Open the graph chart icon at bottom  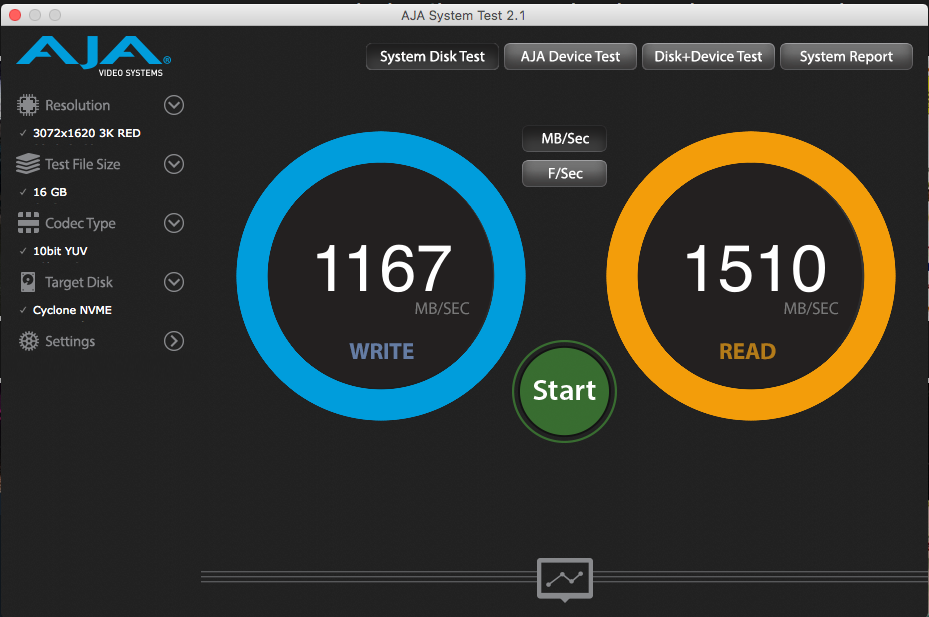point(565,578)
